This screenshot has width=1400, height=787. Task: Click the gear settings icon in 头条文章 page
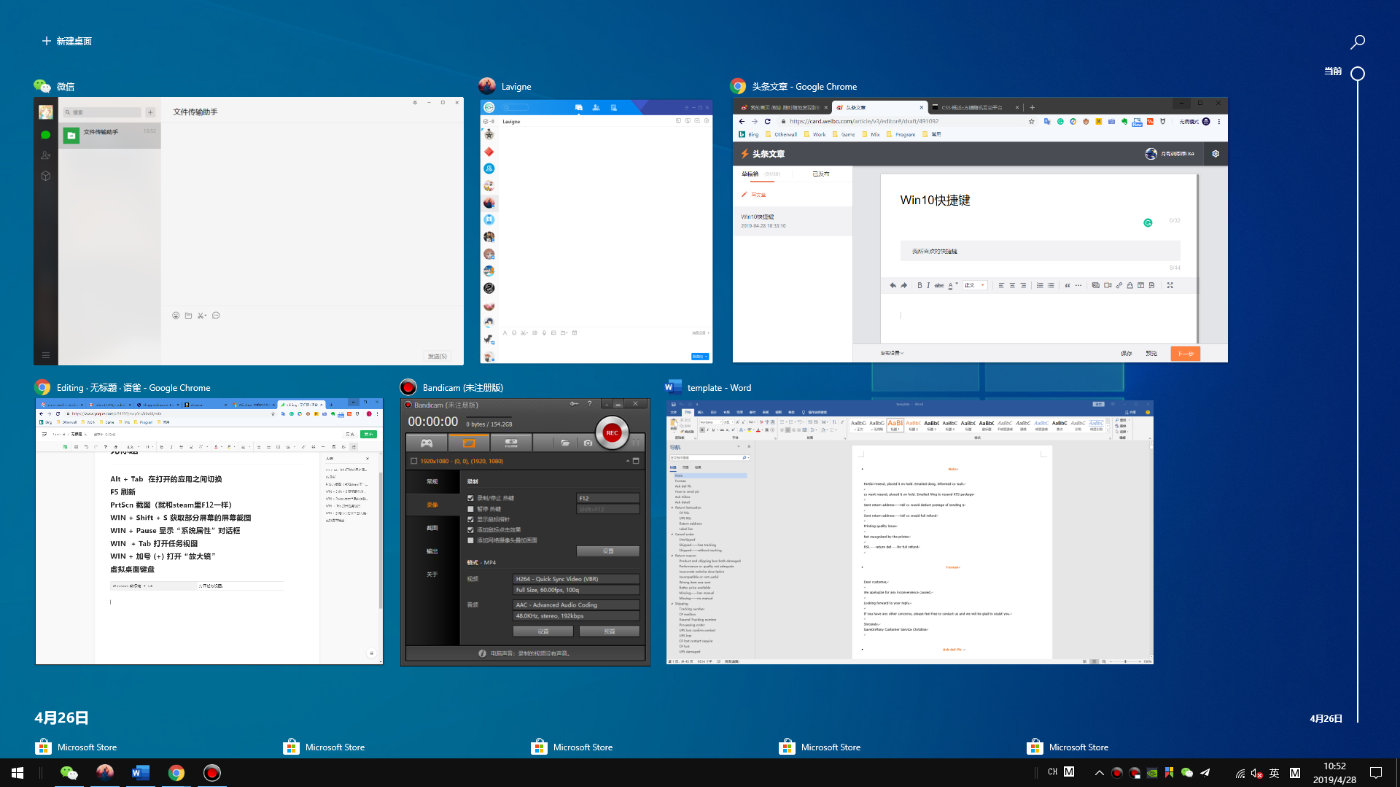pyautogui.click(x=1216, y=154)
